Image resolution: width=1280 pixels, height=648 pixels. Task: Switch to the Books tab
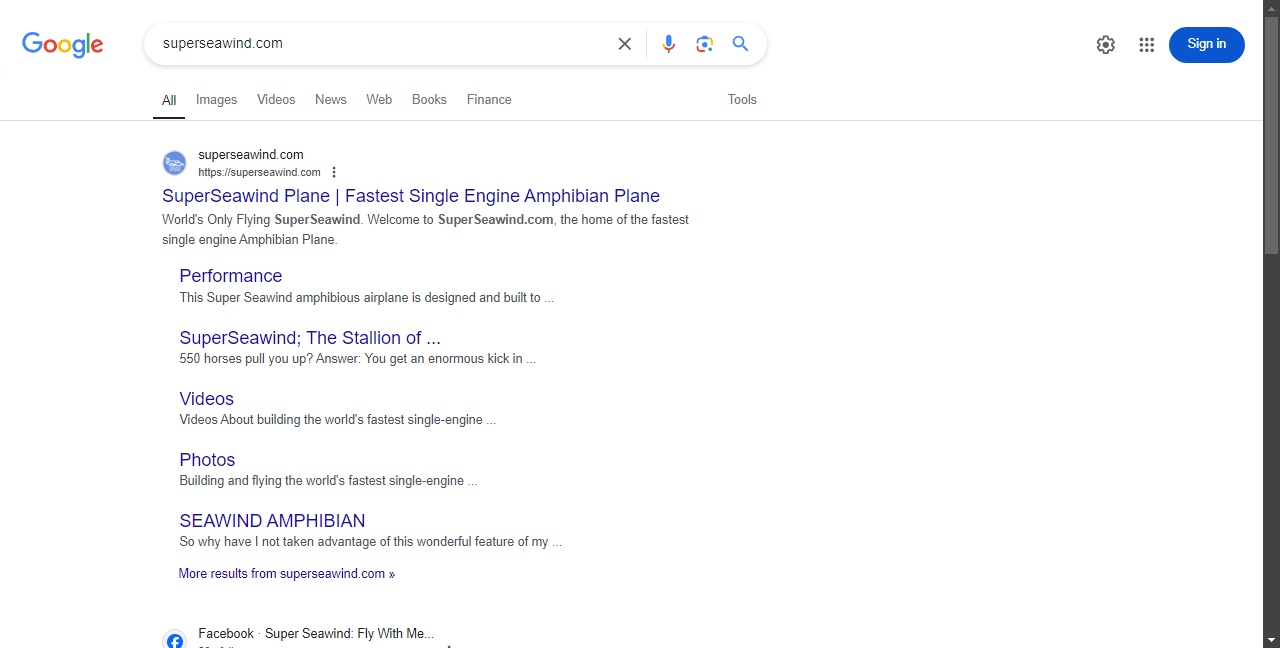click(429, 100)
